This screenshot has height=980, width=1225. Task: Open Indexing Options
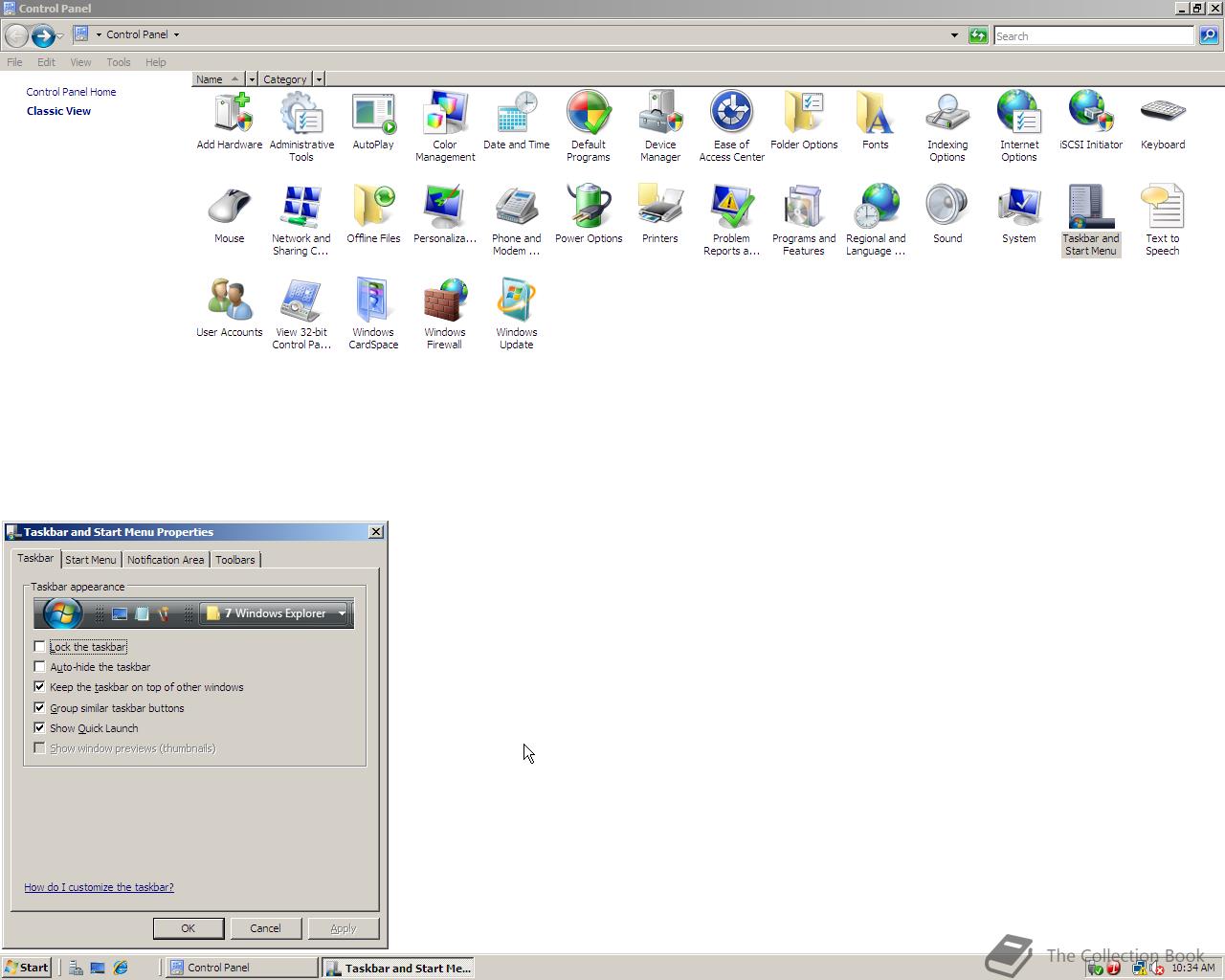pyautogui.click(x=947, y=127)
